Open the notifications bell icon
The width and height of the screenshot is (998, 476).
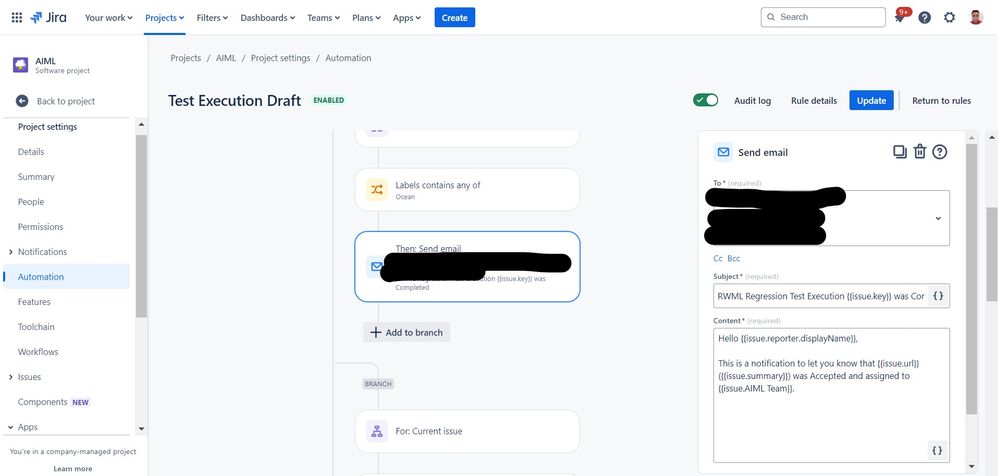click(x=899, y=17)
